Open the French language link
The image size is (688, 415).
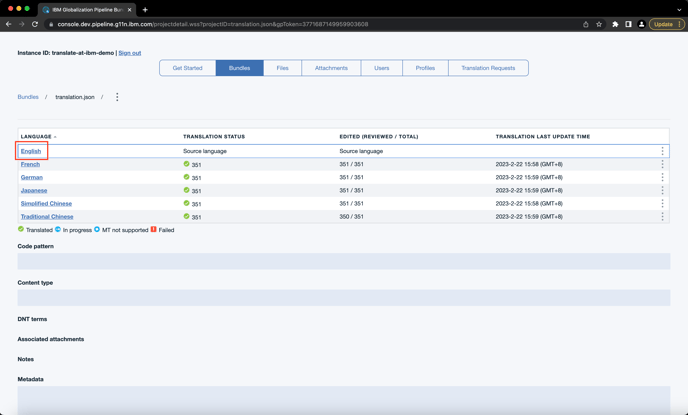[x=30, y=165]
